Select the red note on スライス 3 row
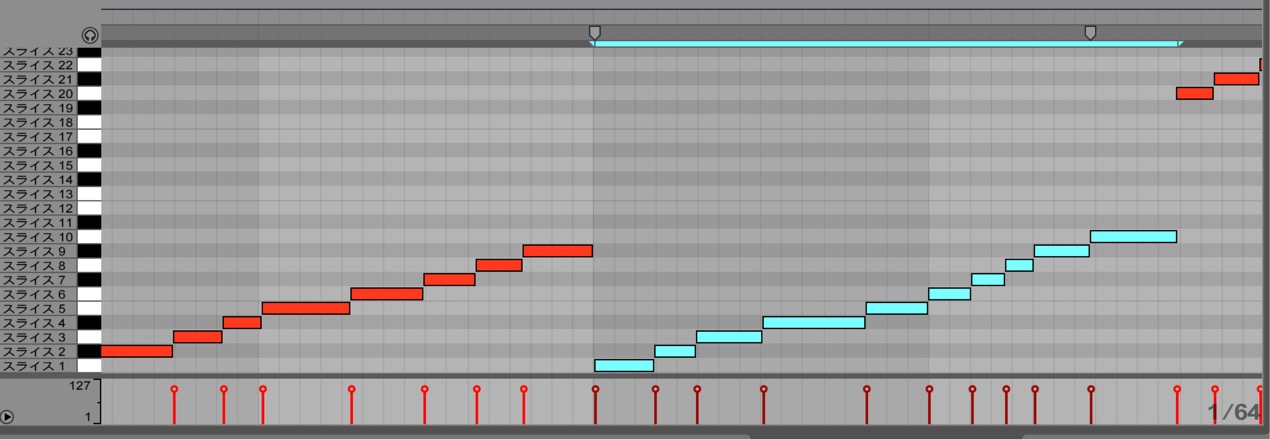Viewport: 1270px width, 440px height. (198, 337)
